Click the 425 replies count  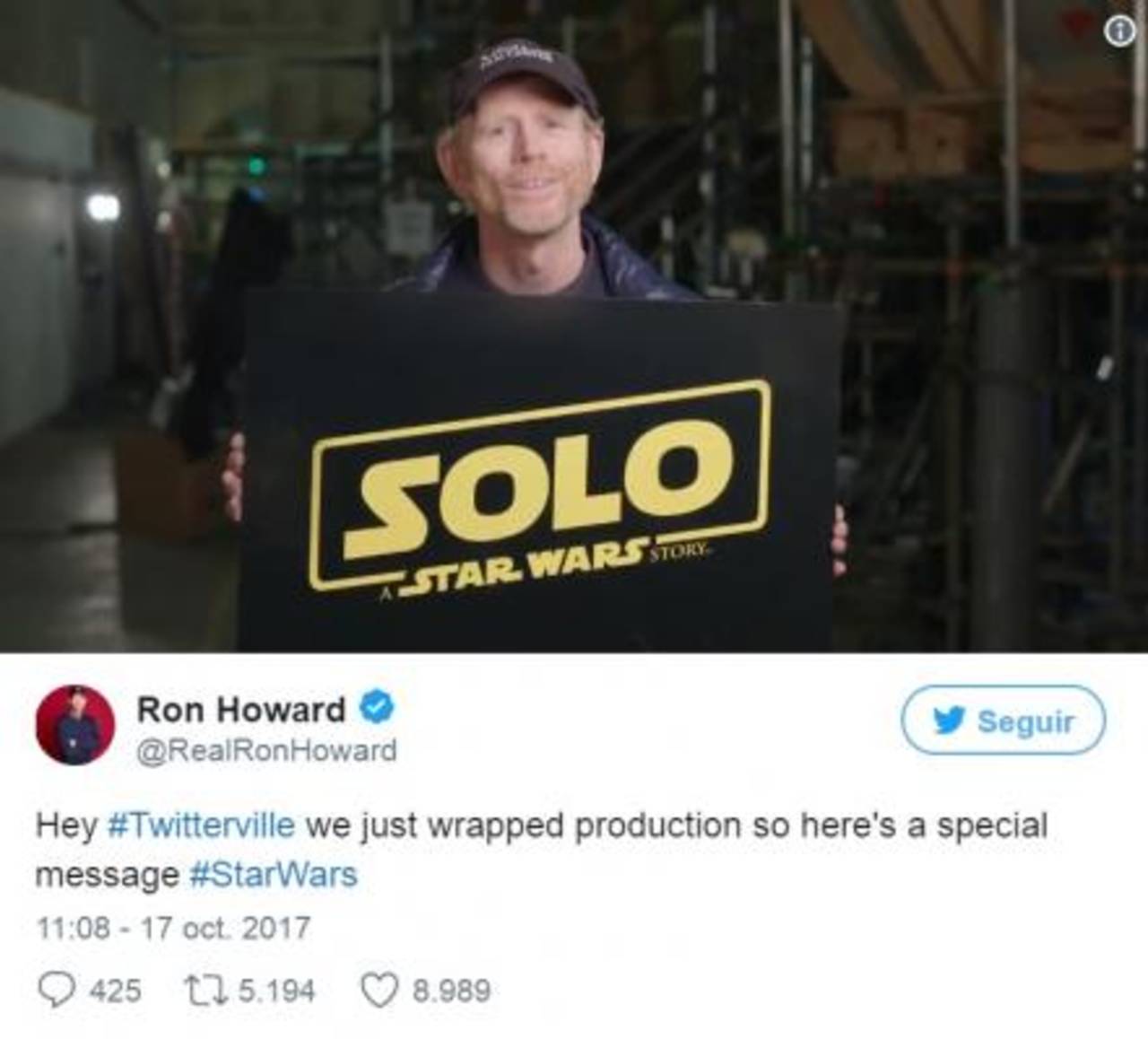[116, 991]
